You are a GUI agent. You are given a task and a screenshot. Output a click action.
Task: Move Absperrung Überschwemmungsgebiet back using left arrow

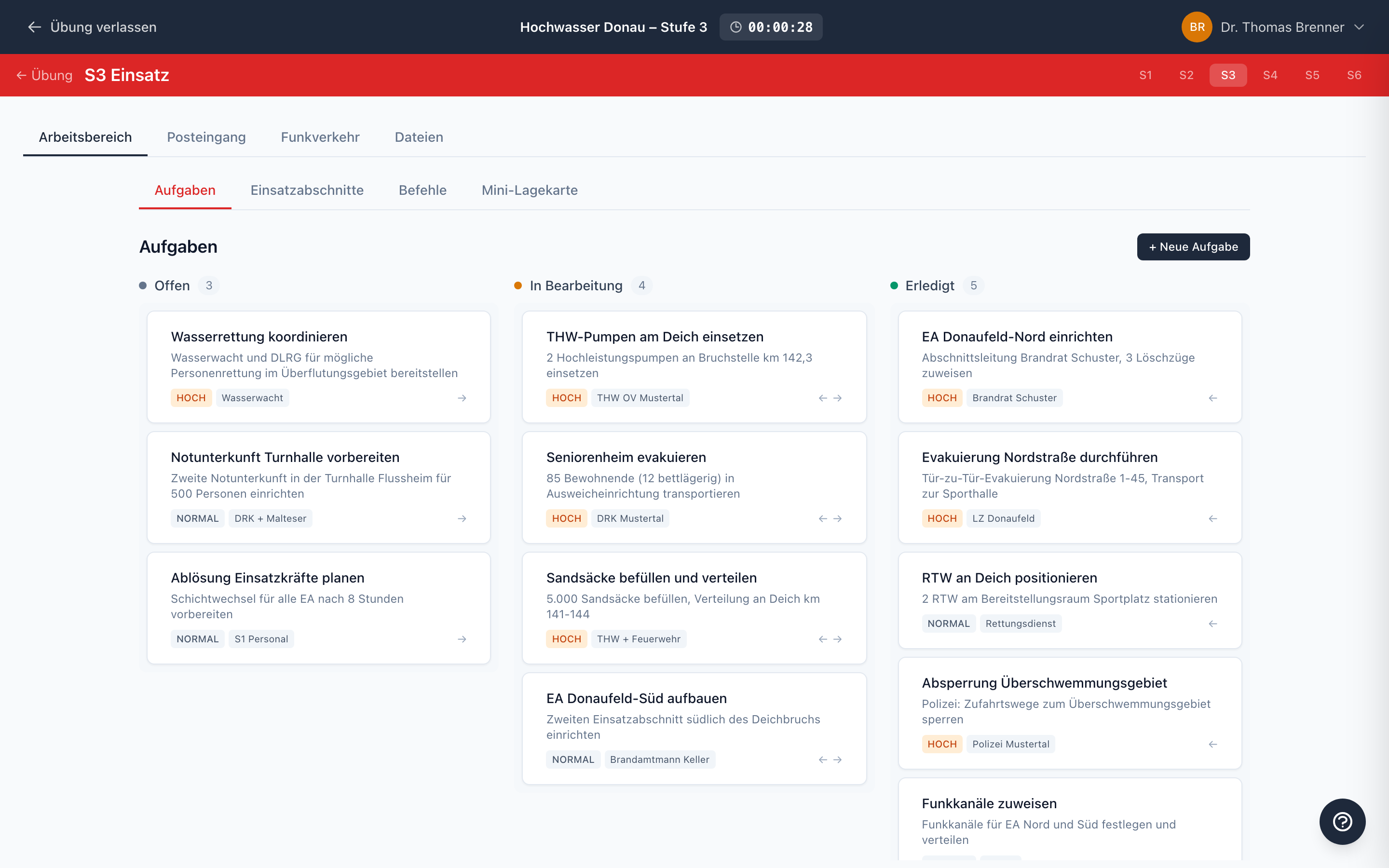coord(1212,744)
